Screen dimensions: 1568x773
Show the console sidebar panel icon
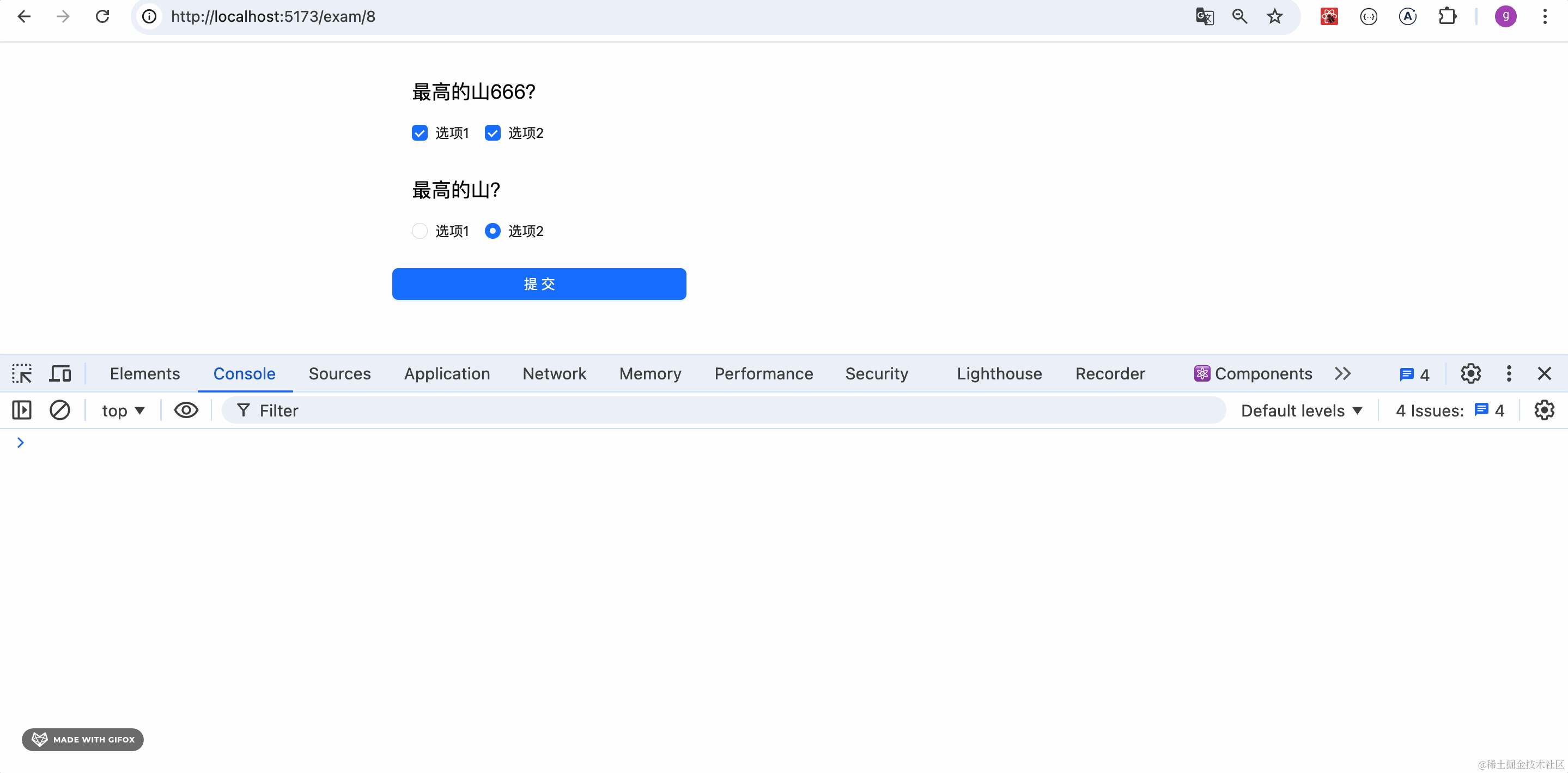click(x=22, y=410)
